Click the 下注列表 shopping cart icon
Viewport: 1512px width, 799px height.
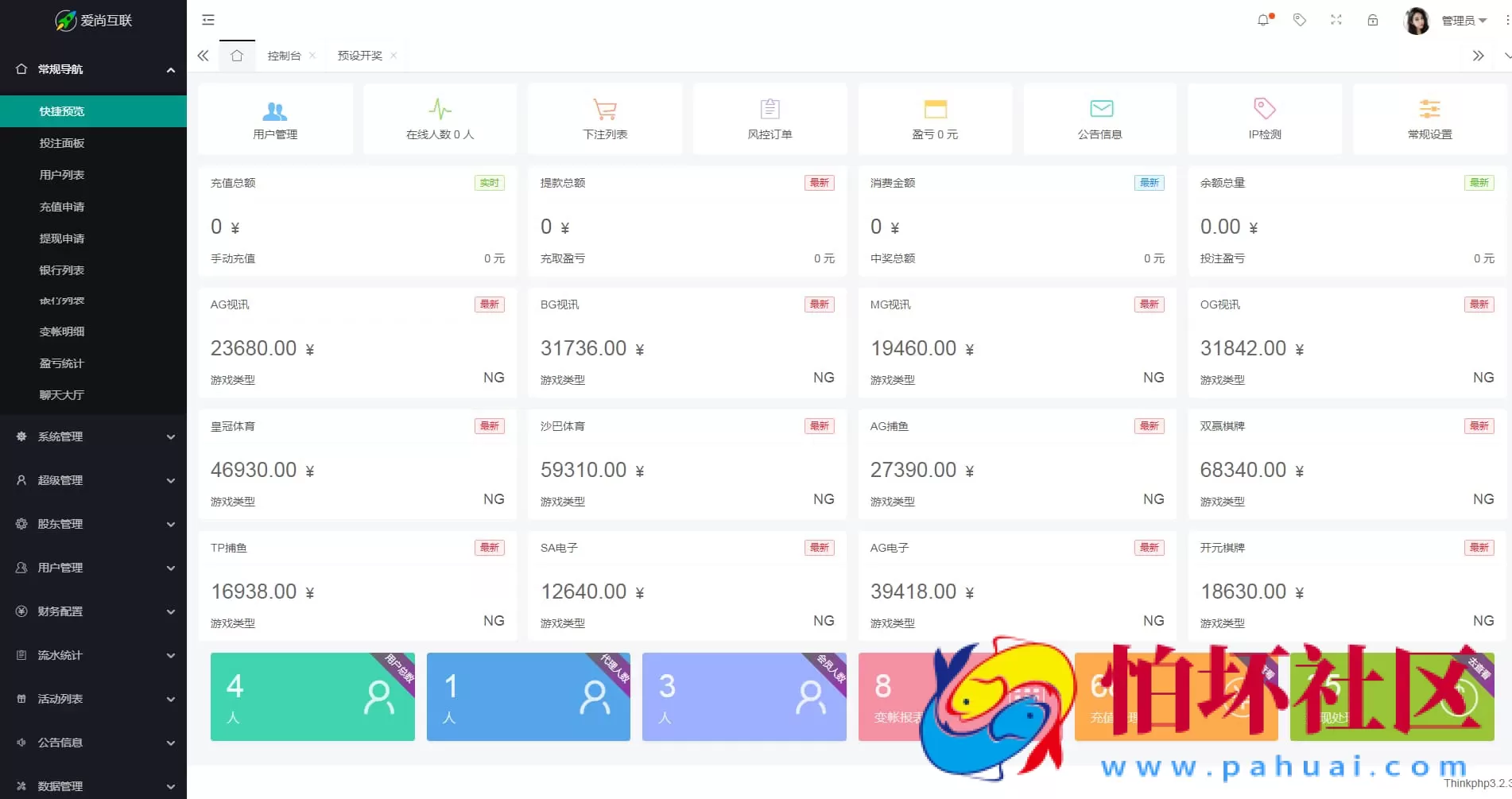(605, 110)
